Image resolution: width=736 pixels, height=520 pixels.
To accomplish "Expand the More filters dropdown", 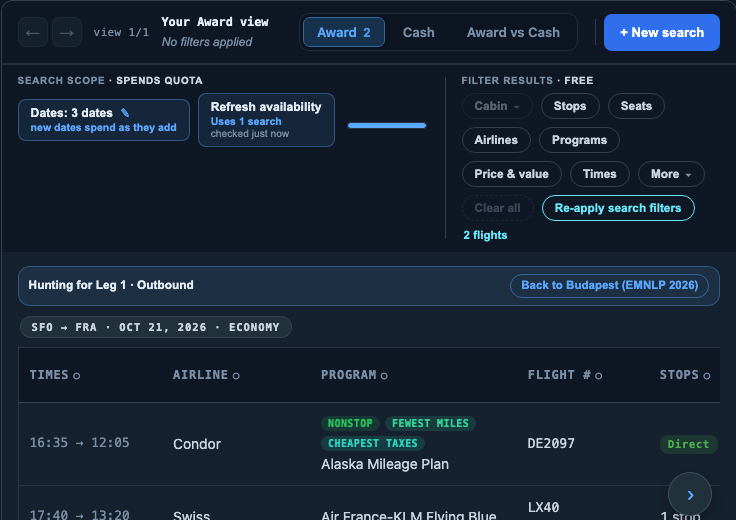I will pyautogui.click(x=671, y=174).
